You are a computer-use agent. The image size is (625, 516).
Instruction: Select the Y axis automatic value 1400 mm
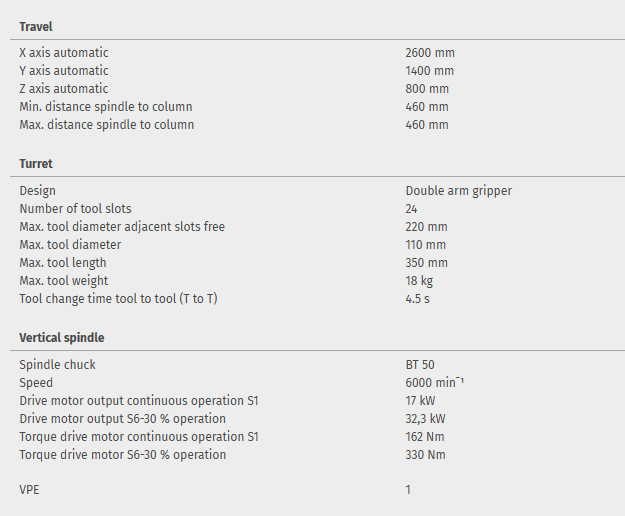coord(430,71)
